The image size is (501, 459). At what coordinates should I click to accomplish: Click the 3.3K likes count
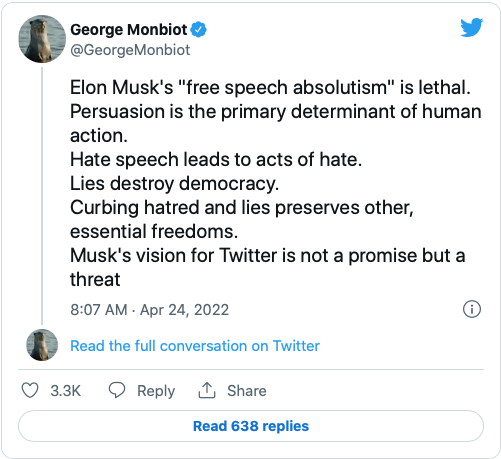coord(66,391)
